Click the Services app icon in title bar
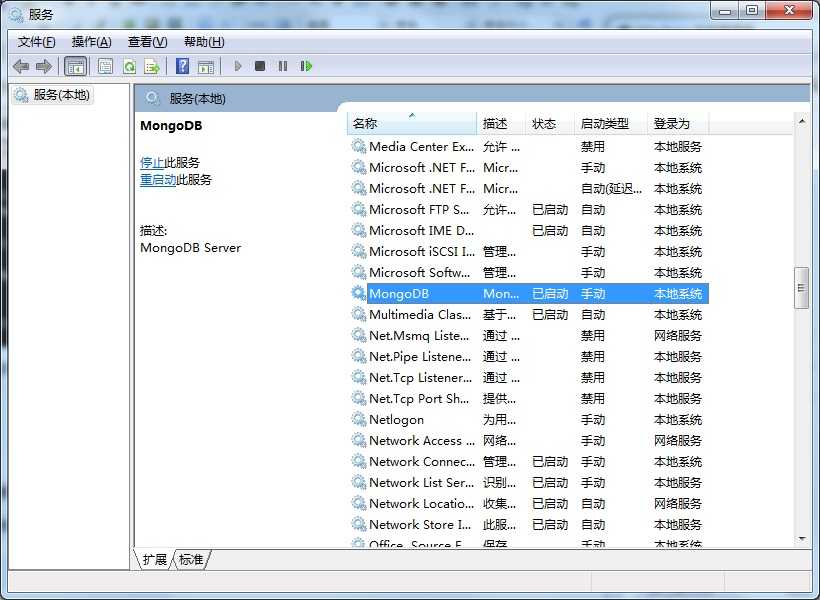Screen dimensions: 820x600 pos(16,15)
